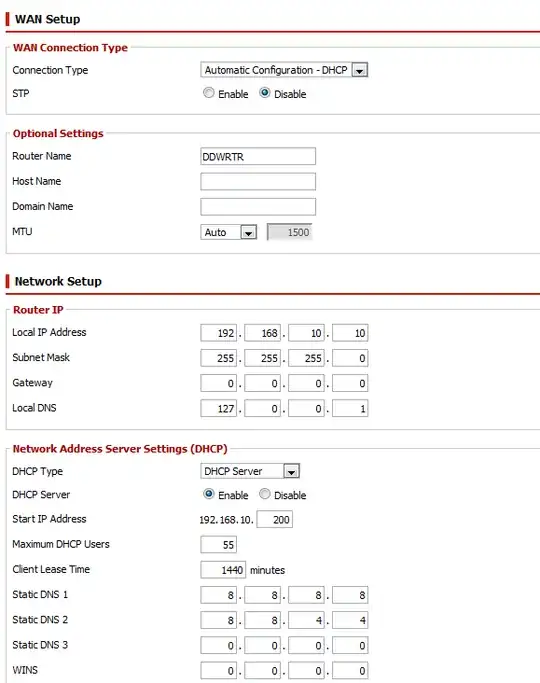Screen dimensions: 540x683
Task: Edit WINS first octet field
Action: [219, 671]
